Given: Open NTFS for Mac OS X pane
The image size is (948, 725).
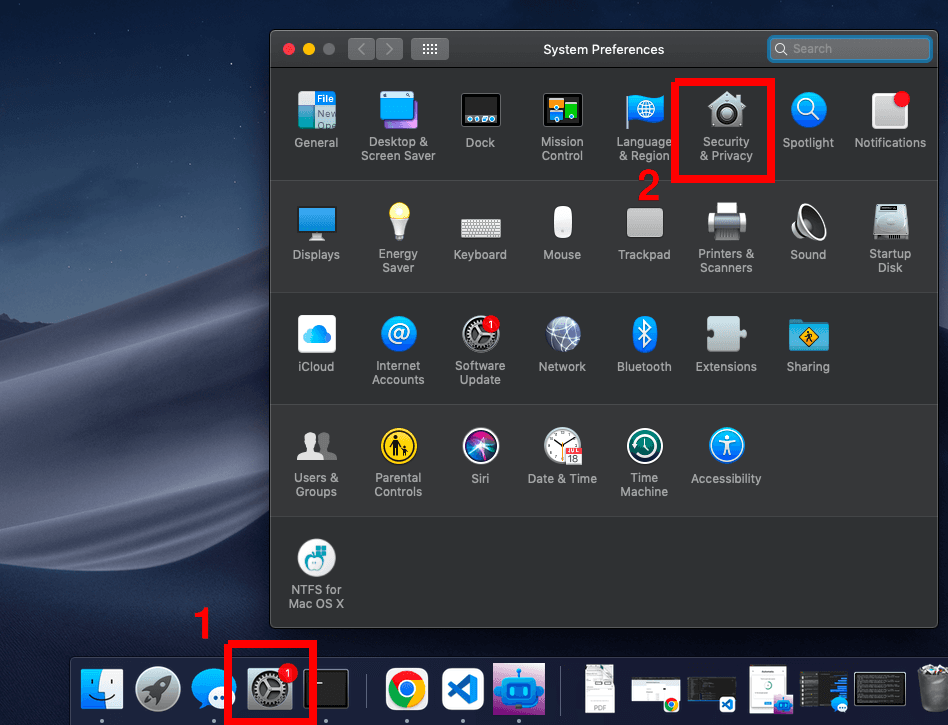Looking at the screenshot, I should tap(316, 574).
